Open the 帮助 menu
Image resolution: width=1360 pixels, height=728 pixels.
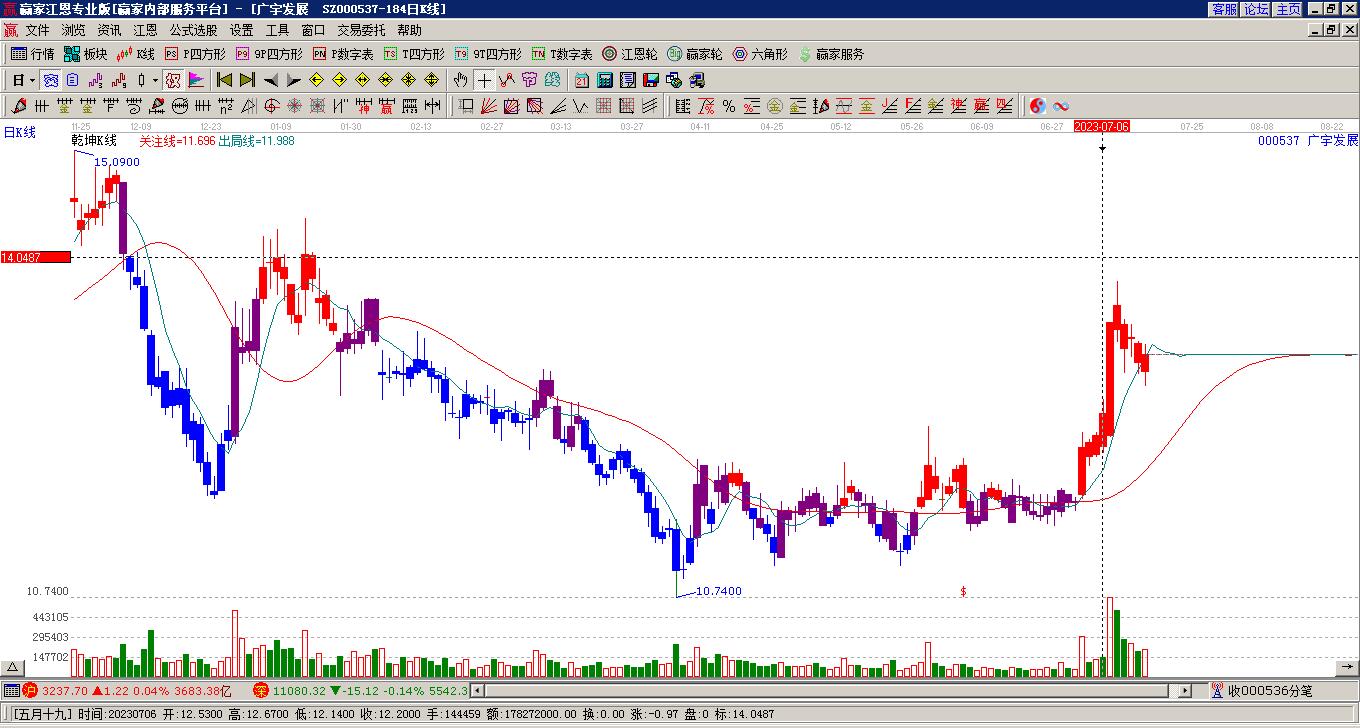409,31
